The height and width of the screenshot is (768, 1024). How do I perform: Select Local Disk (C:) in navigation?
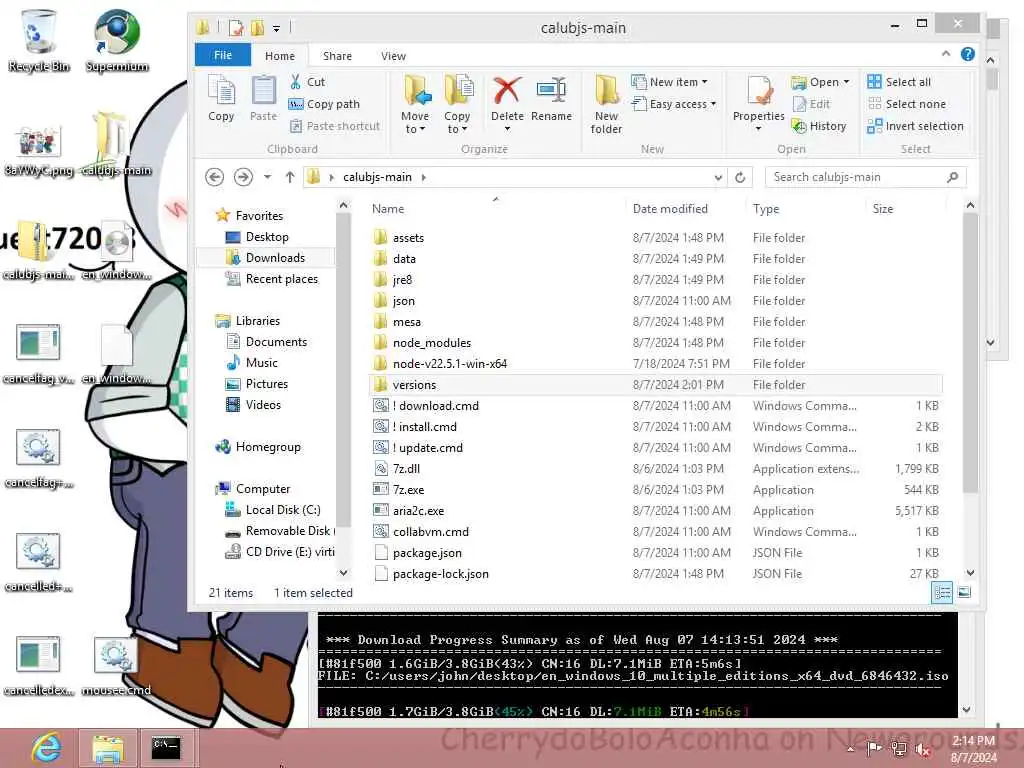click(x=283, y=510)
